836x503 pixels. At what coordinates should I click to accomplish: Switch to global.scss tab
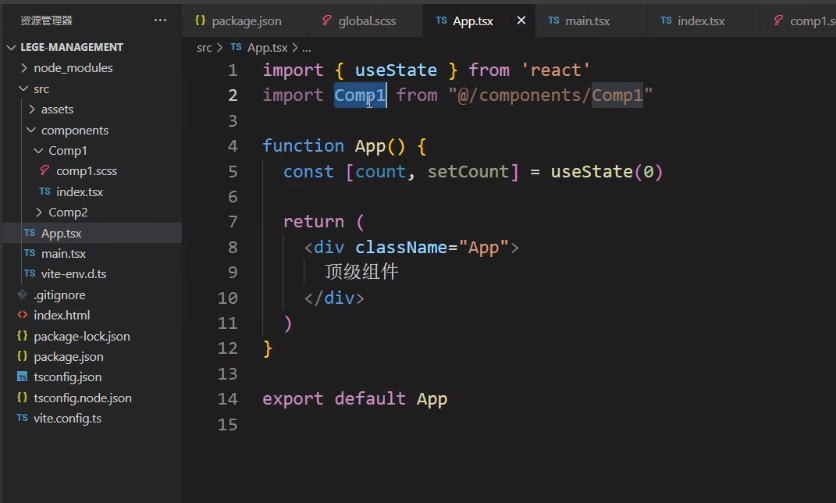pyautogui.click(x=366, y=21)
